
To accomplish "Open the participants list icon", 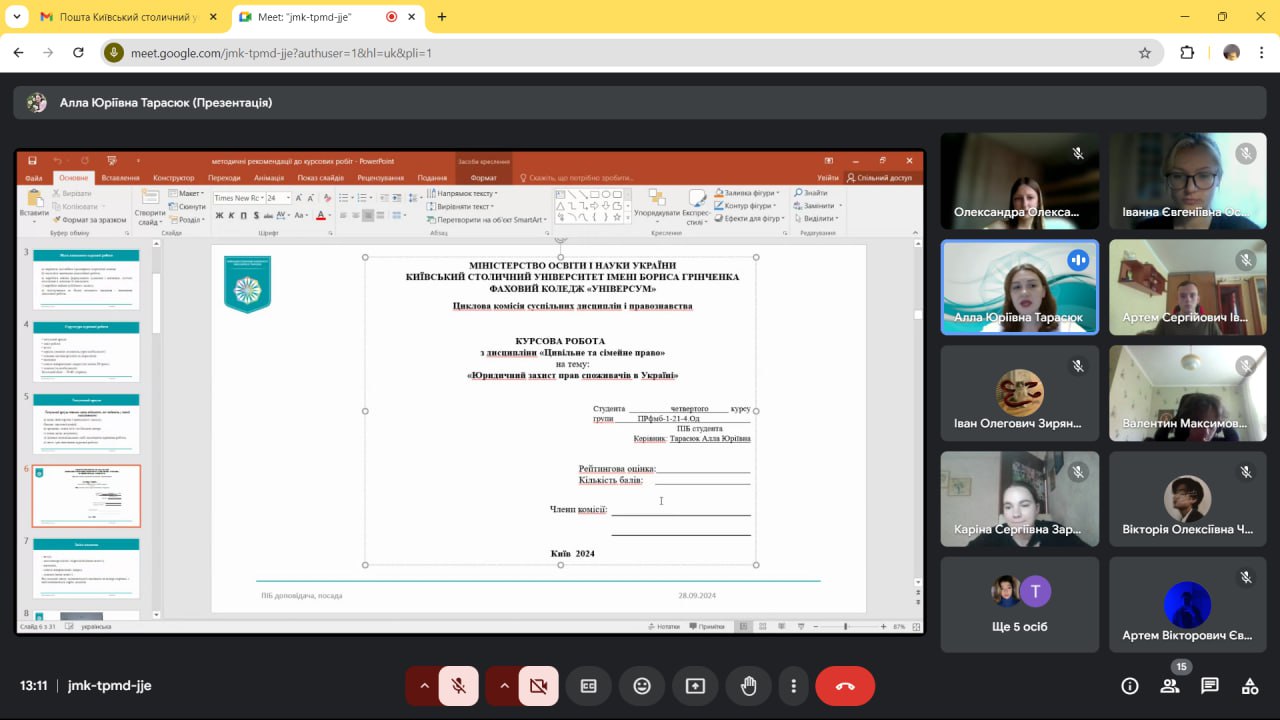I will 1170,686.
